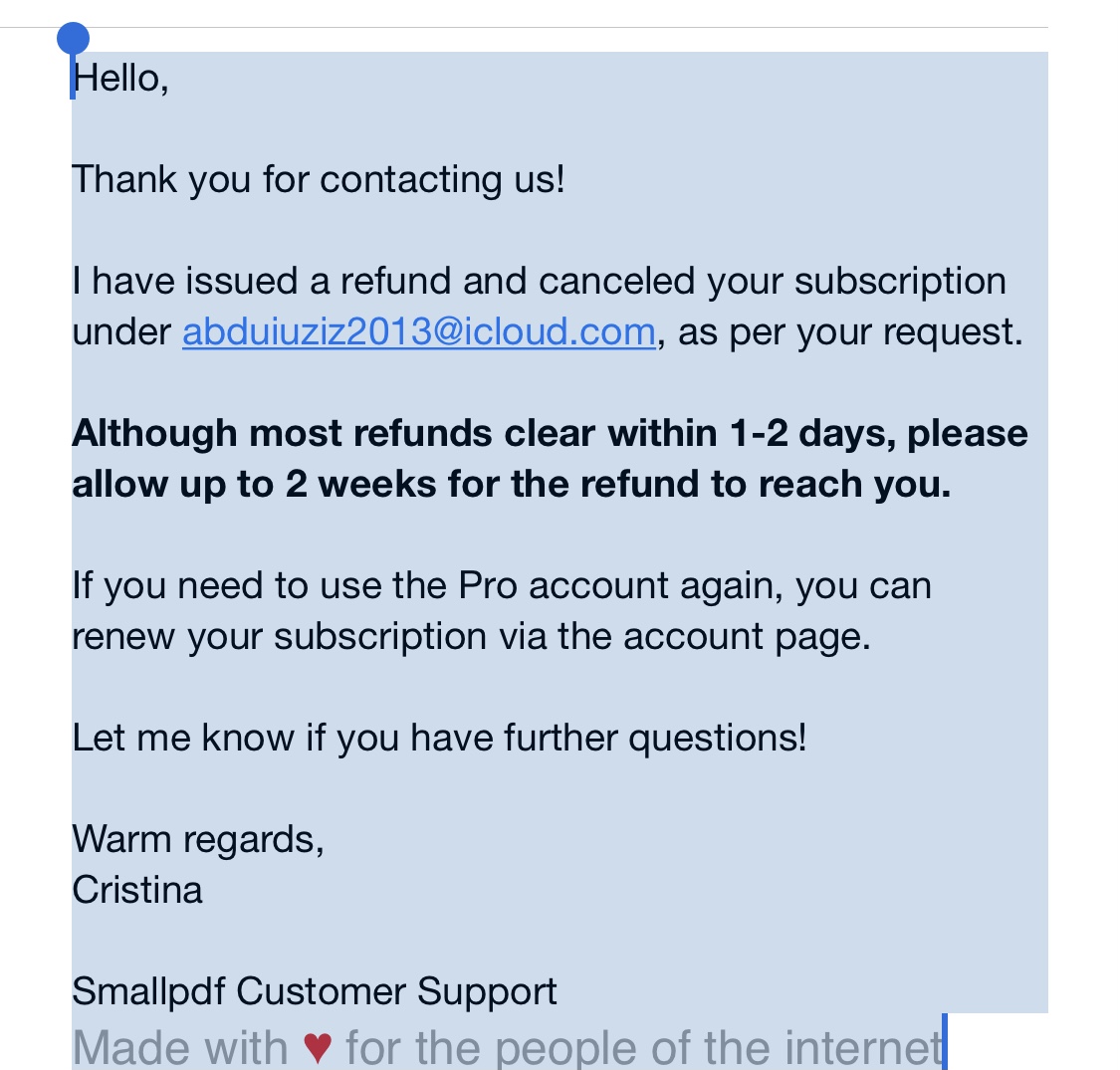Image resolution: width=1120 pixels, height=1070 pixels.
Task: Click "Smallpdf Customer Support" signature
Action: (x=315, y=991)
